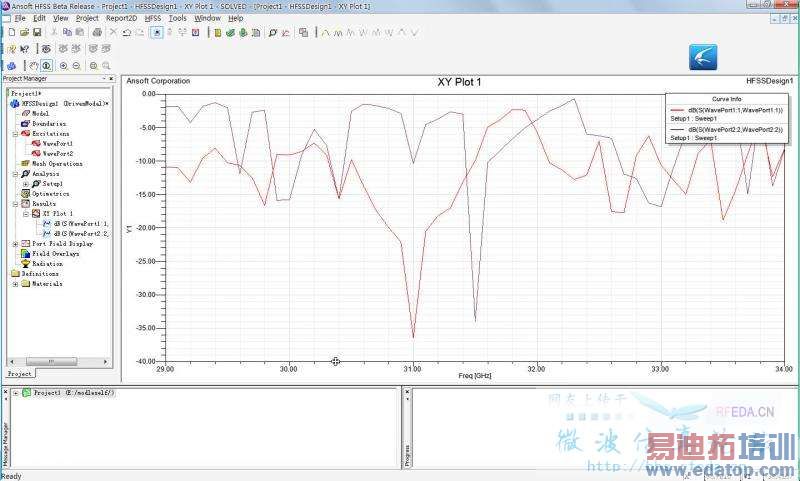Open the Edit menu
Screen dimensions: 800x481
39,18
